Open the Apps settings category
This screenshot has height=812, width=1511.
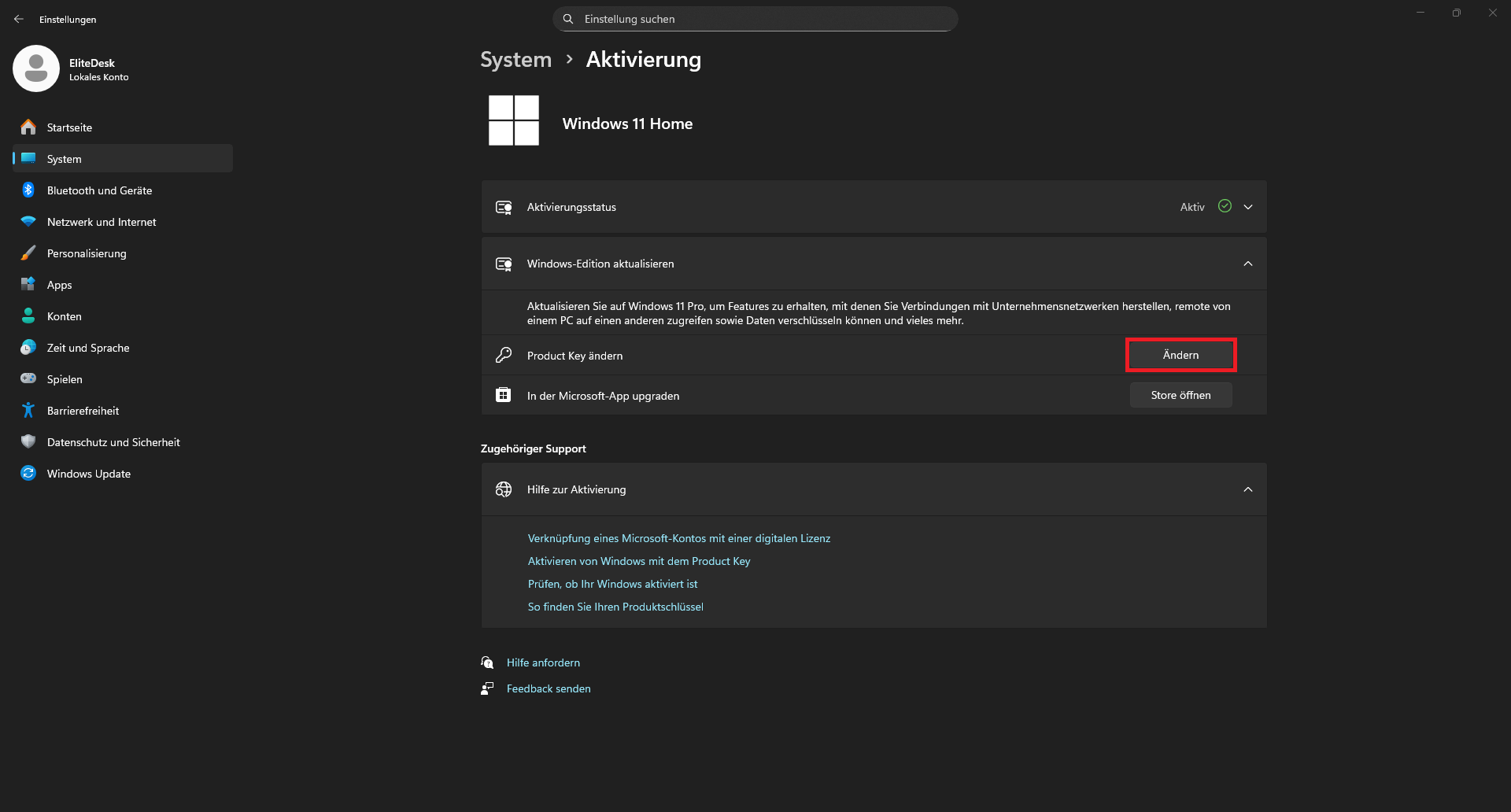coord(123,284)
